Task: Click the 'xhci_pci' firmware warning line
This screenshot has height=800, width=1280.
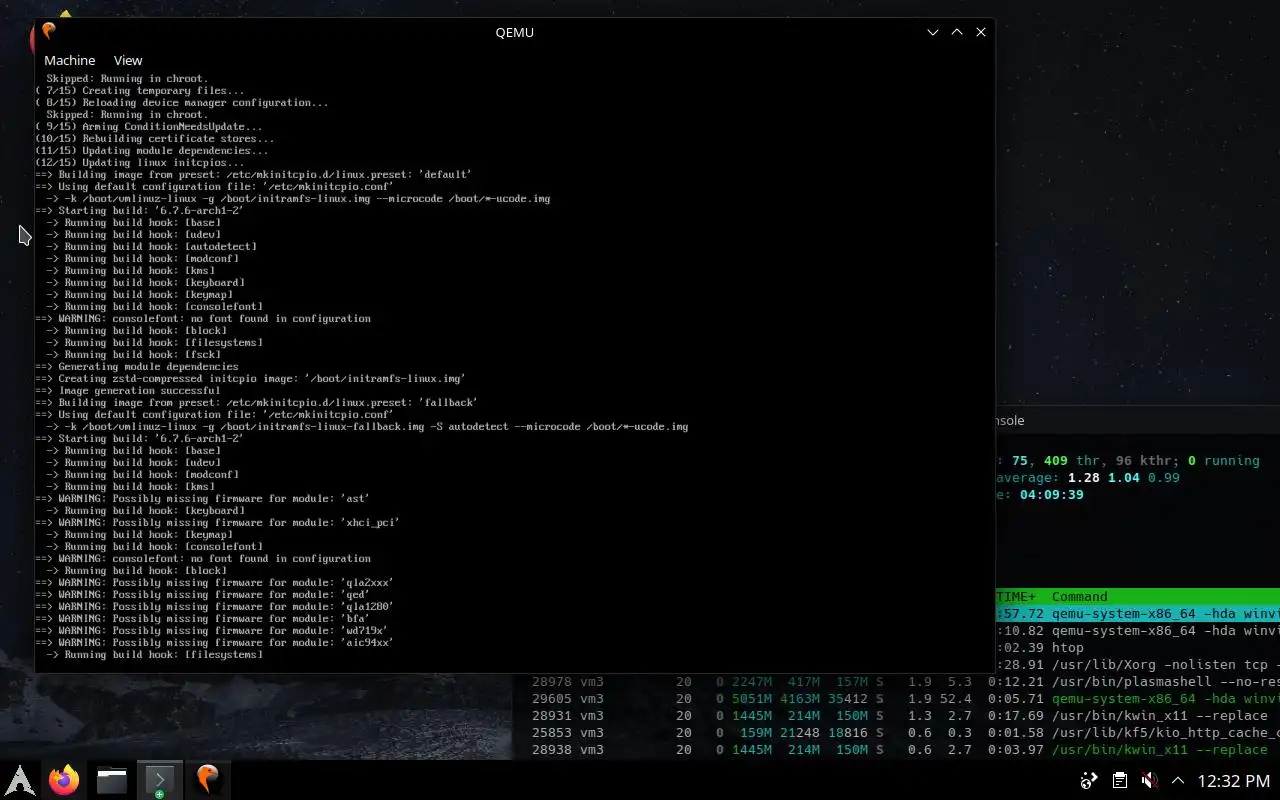Action: click(x=217, y=522)
